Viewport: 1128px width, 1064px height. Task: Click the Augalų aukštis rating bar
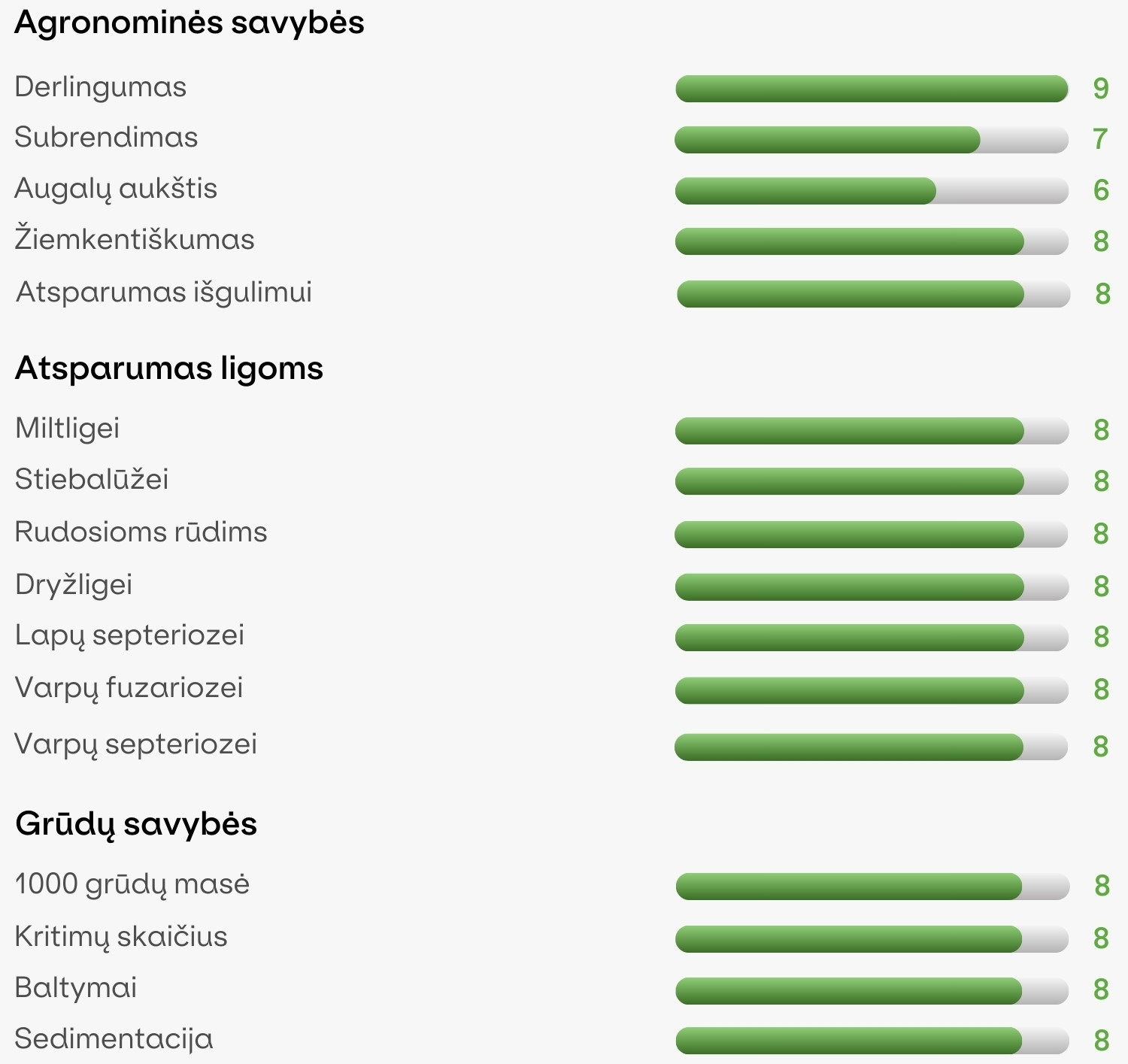pos(872,191)
